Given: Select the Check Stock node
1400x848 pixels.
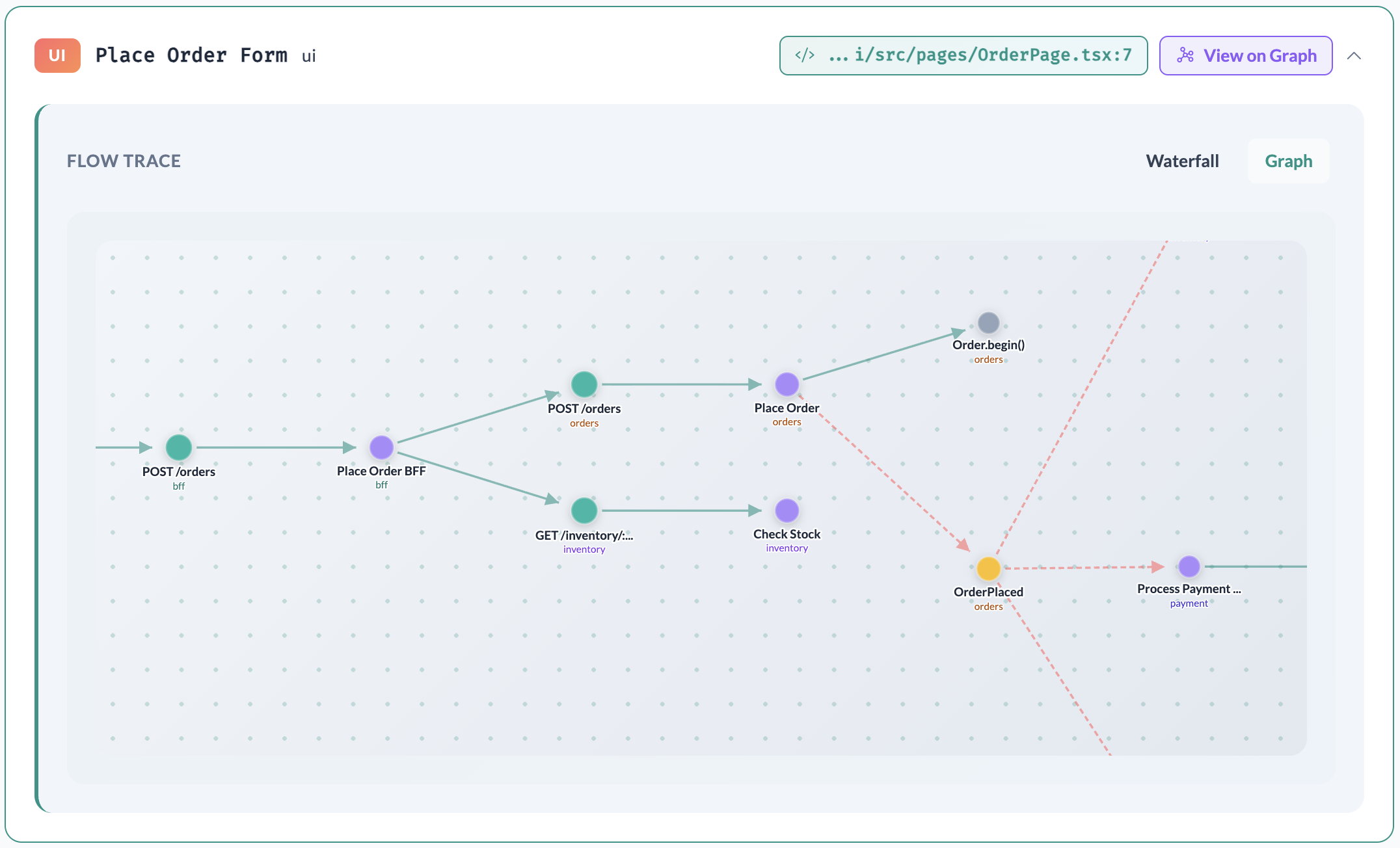Looking at the screenshot, I should (x=787, y=510).
